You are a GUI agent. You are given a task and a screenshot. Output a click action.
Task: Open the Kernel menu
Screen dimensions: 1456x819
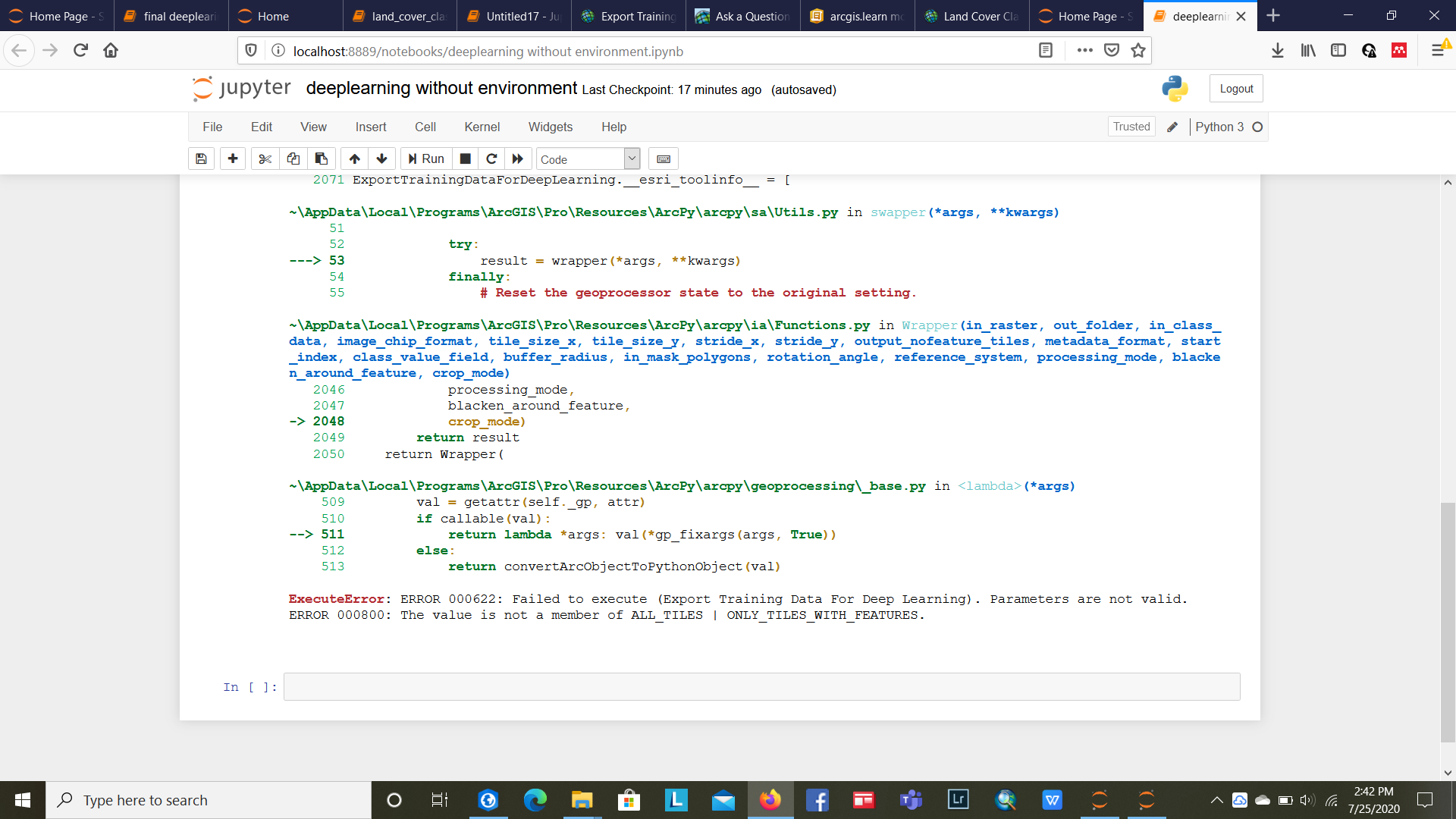(x=482, y=127)
